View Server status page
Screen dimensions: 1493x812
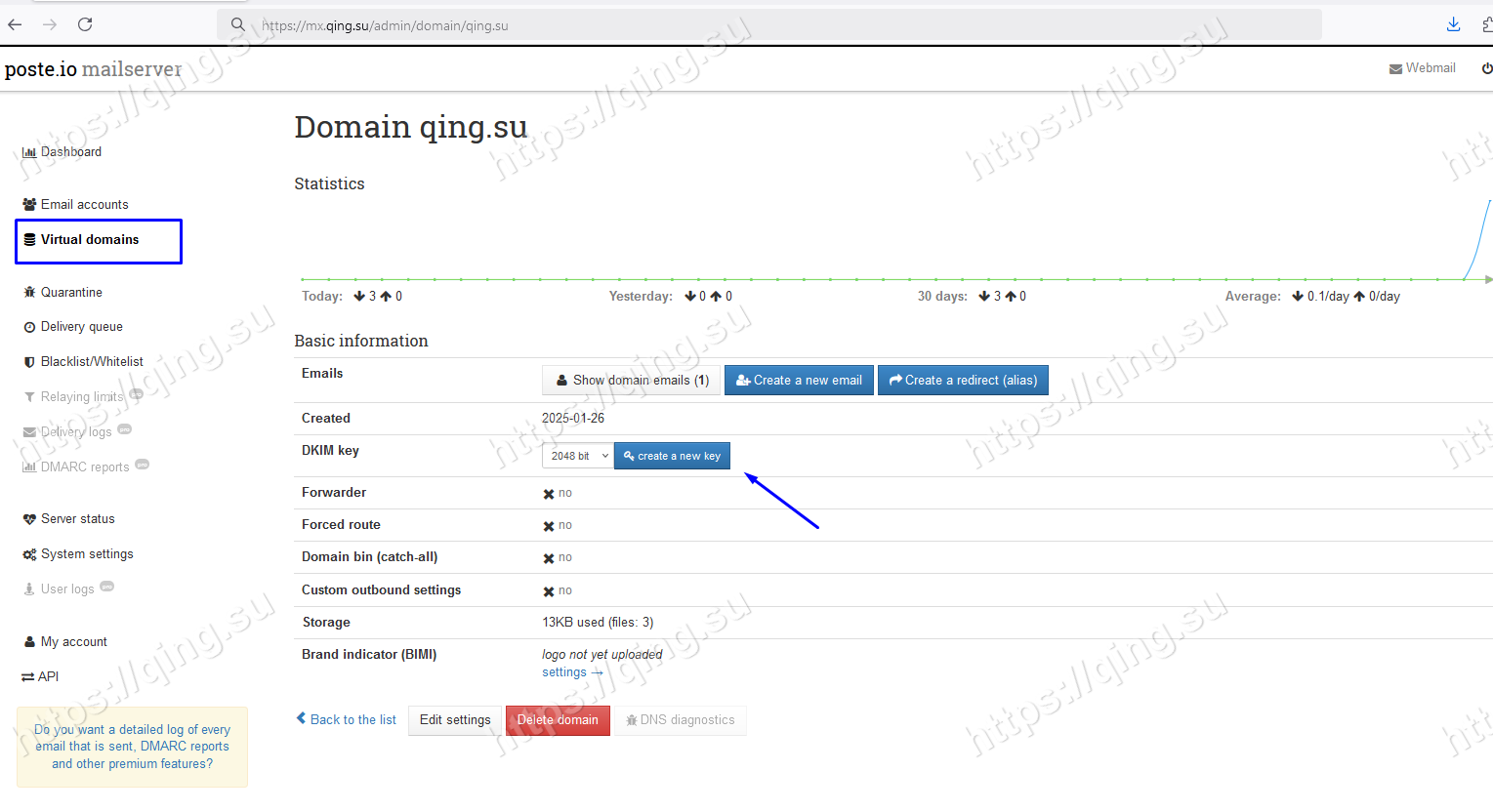77,519
